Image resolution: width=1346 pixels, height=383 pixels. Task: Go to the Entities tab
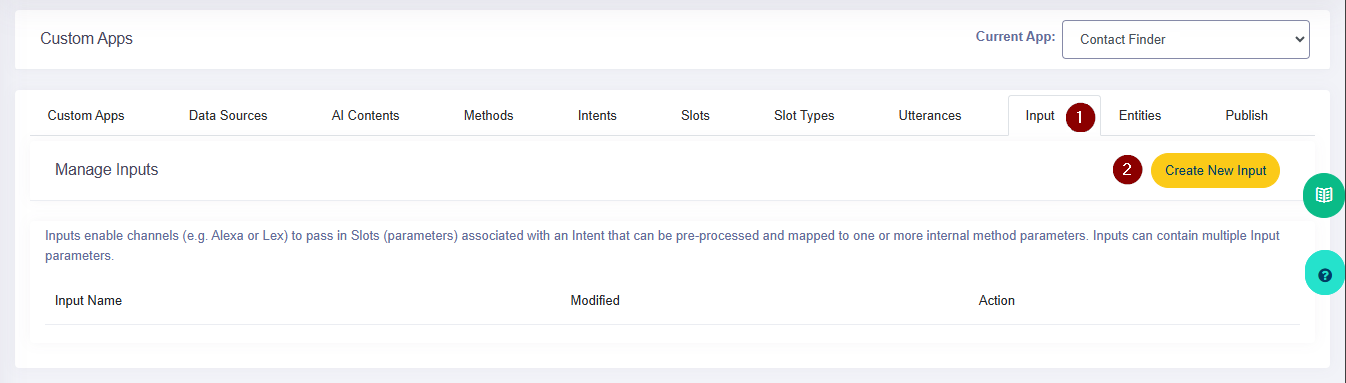[1140, 115]
